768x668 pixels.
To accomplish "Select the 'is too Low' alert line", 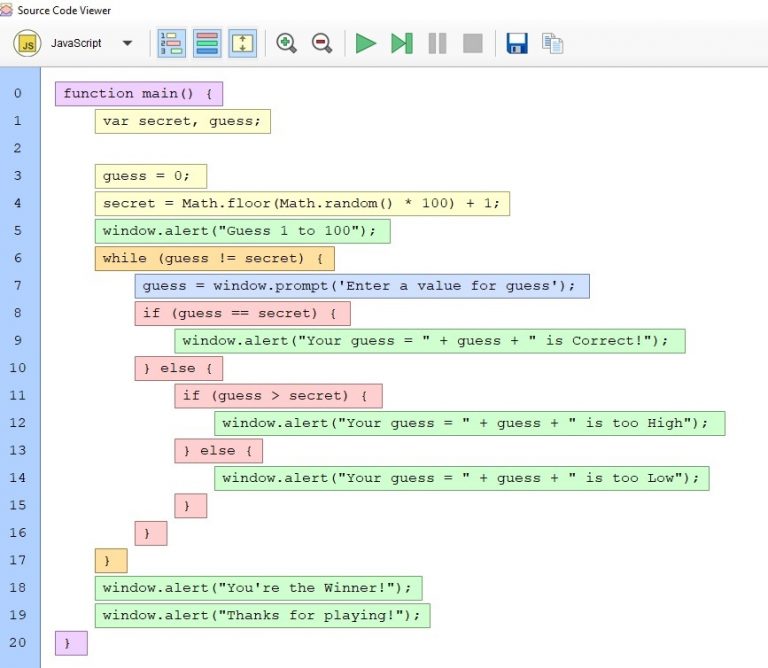I will pyautogui.click(x=462, y=477).
